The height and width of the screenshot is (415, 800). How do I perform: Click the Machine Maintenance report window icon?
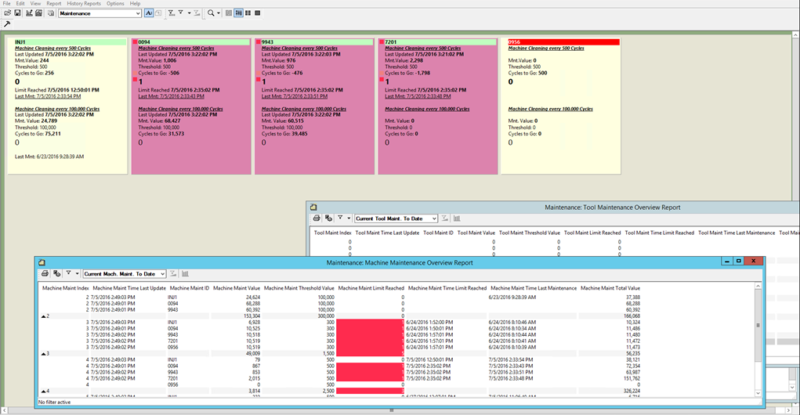coord(42,262)
